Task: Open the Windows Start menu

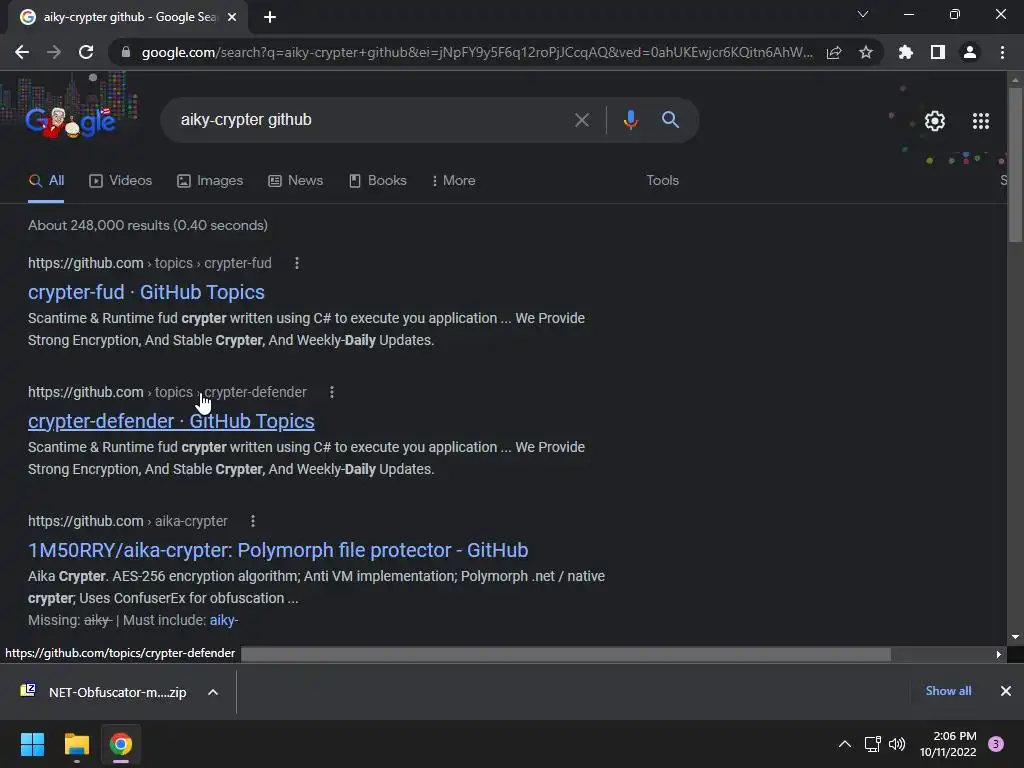Action: [x=32, y=744]
